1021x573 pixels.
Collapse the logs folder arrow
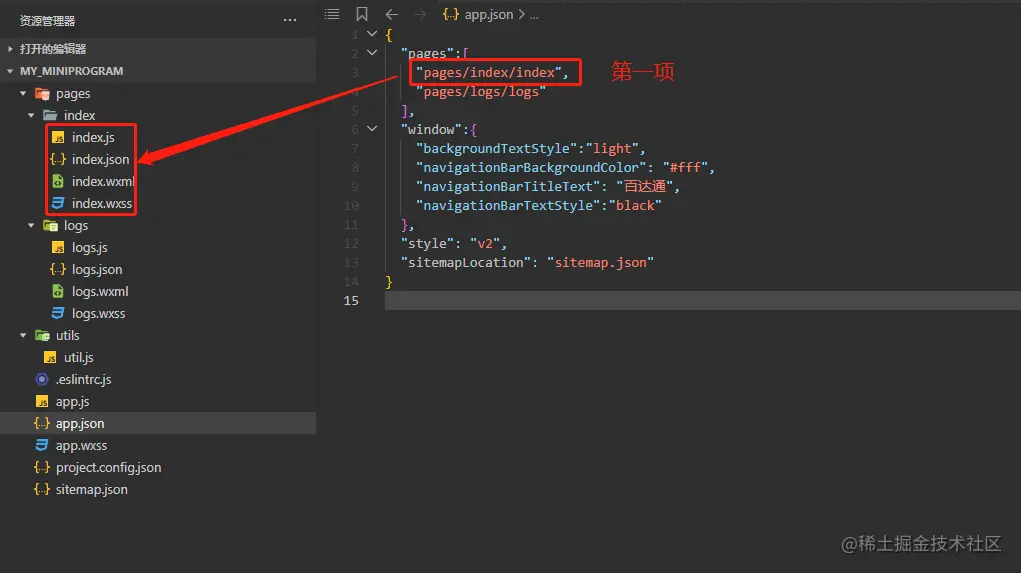[31, 225]
